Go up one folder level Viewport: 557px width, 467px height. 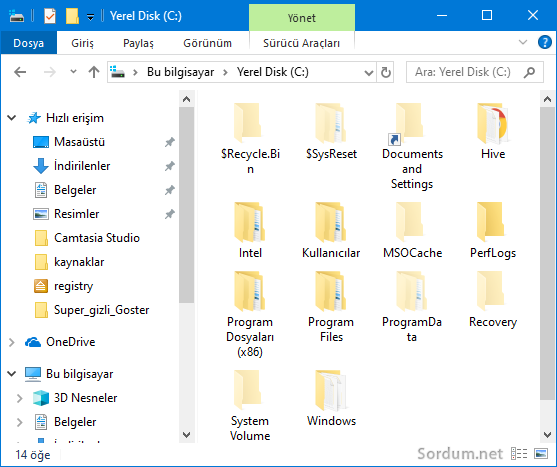94,72
